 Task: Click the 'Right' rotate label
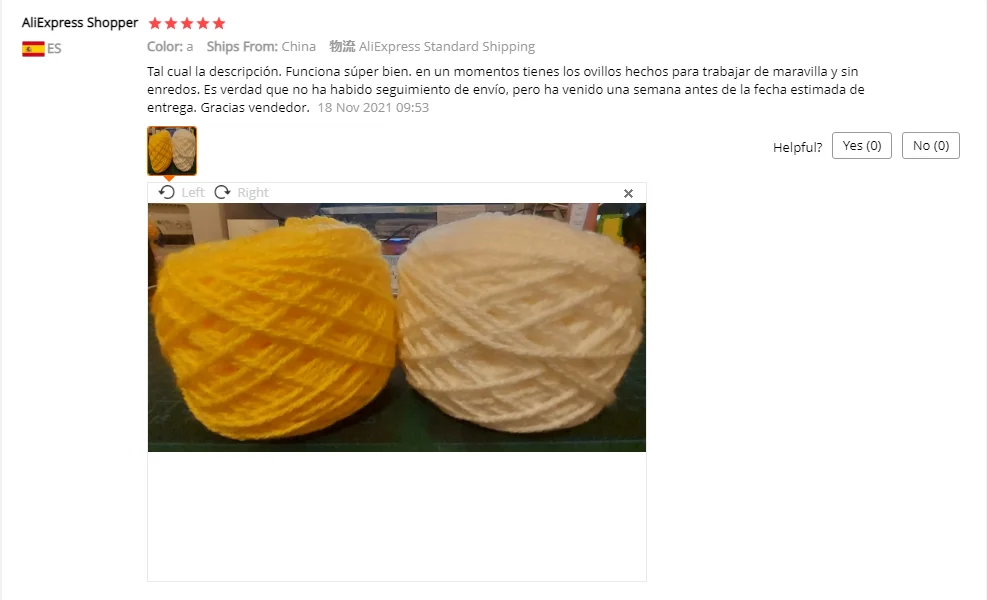(253, 193)
